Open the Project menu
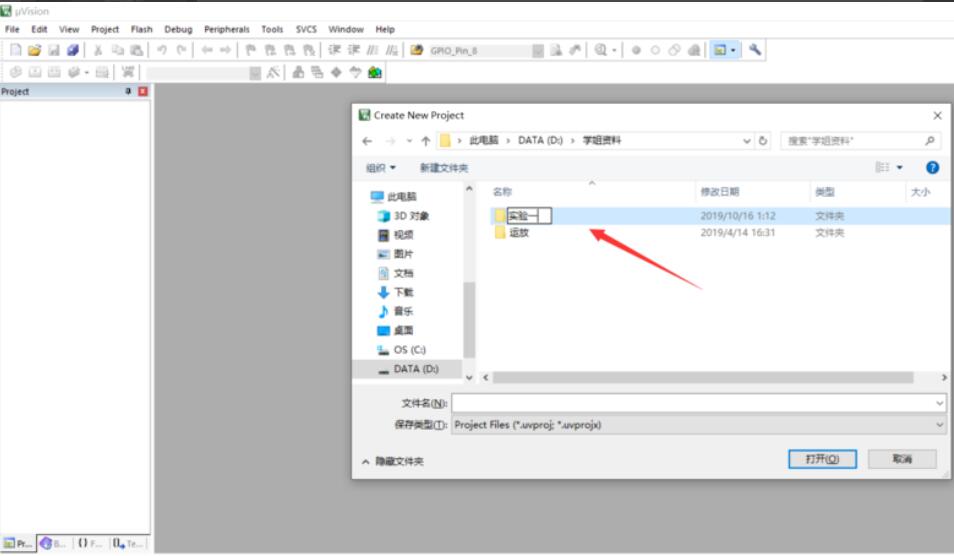Image resolution: width=954 pixels, height=556 pixels. click(105, 29)
